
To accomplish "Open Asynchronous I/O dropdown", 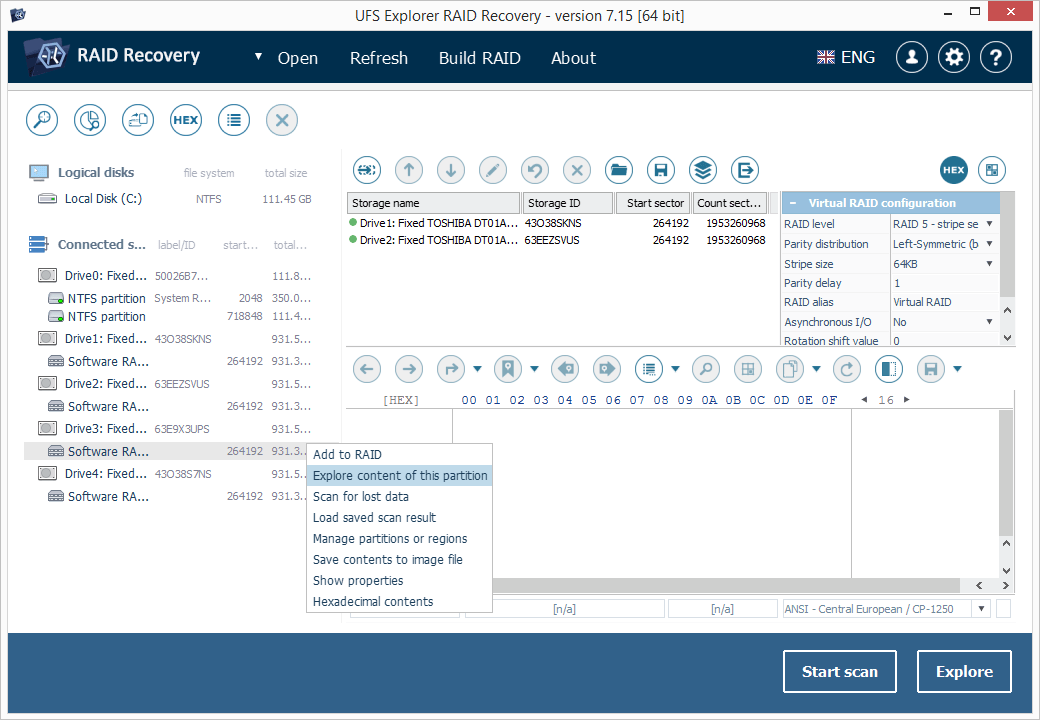I will click(x=990, y=322).
